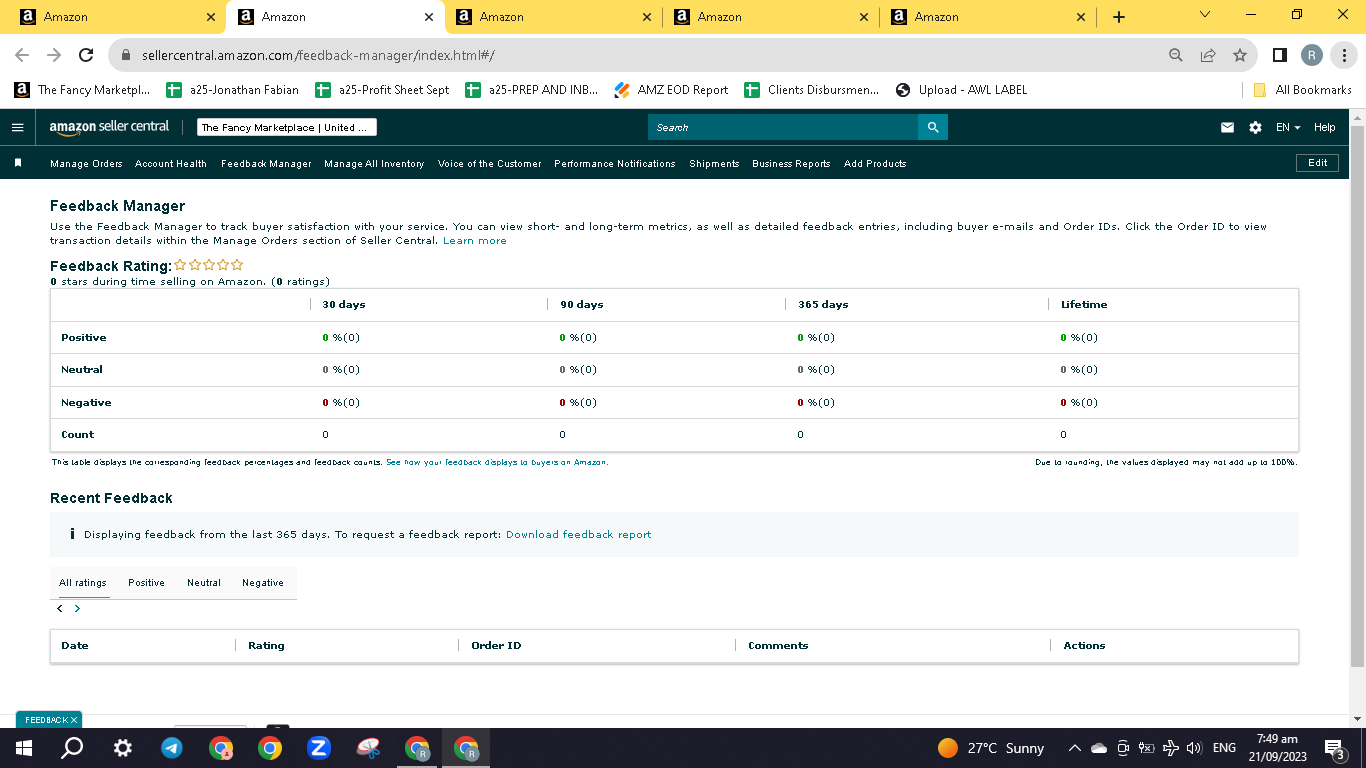
Task: Open the Settings gear on the taskbar
Action: coord(122,748)
